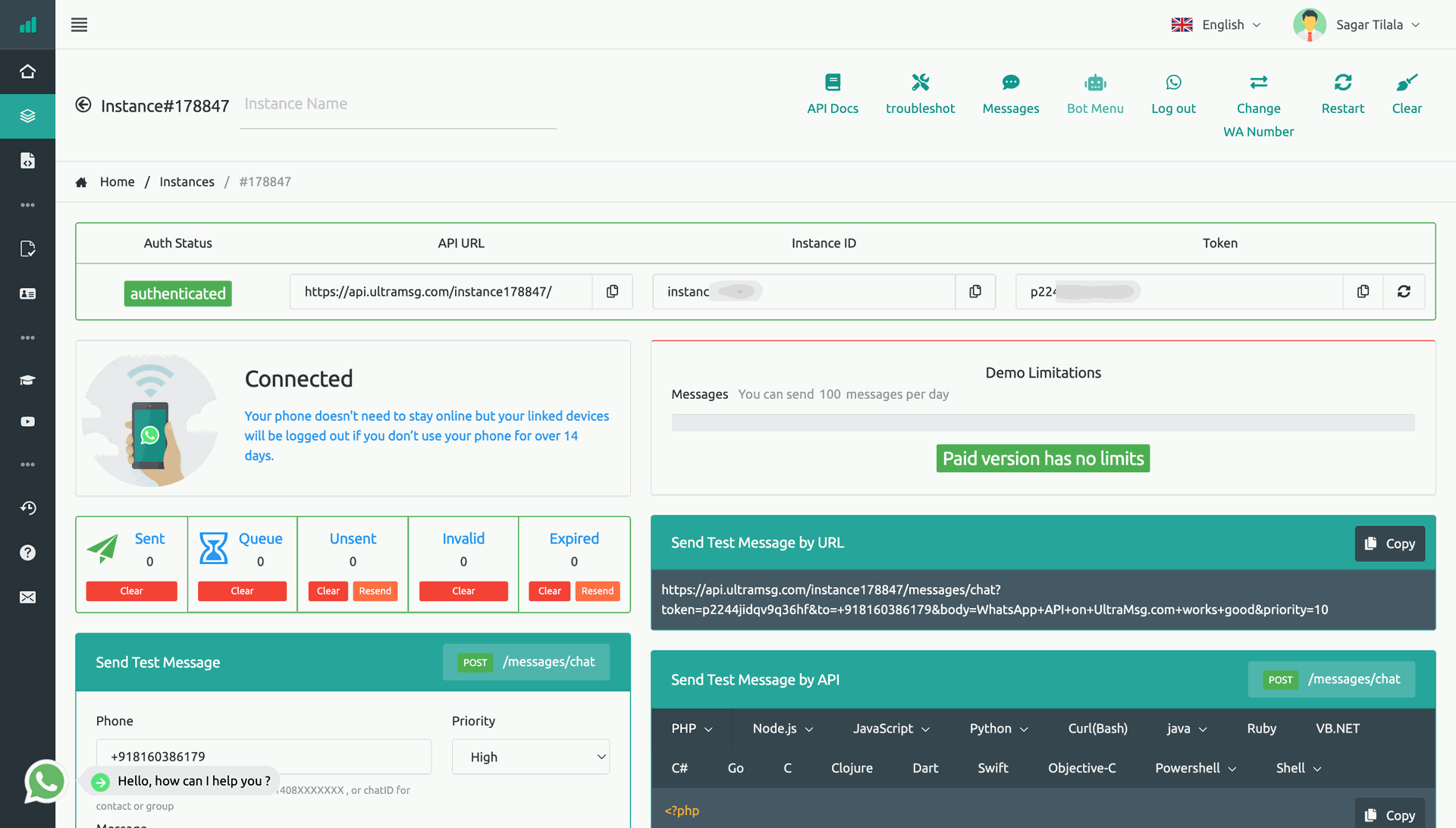Go to Home icon in sidebar

[27, 71]
